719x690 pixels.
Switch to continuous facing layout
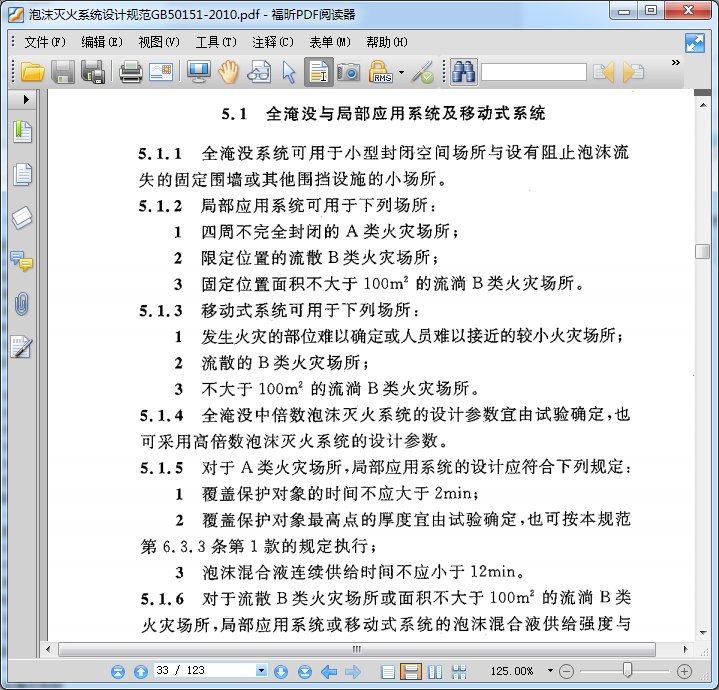coord(459,672)
